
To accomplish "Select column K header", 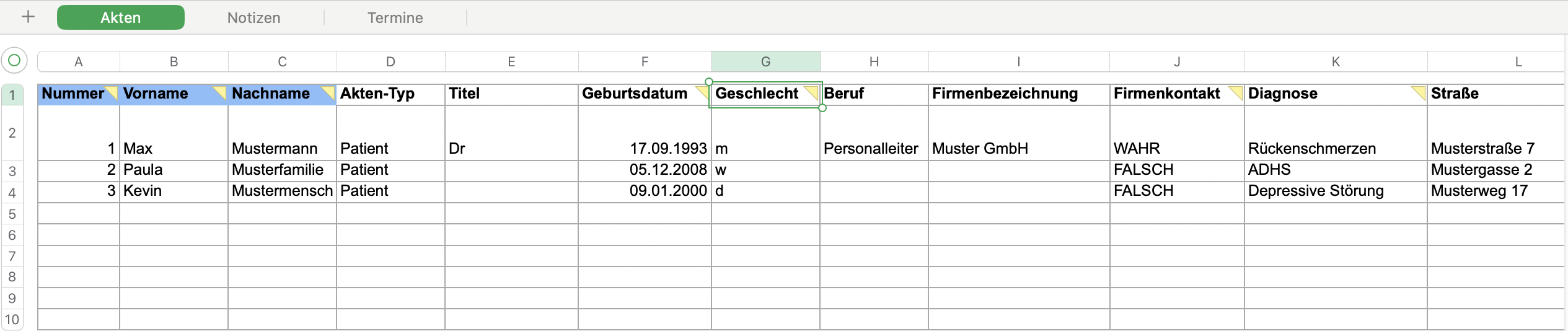I will [1336, 61].
